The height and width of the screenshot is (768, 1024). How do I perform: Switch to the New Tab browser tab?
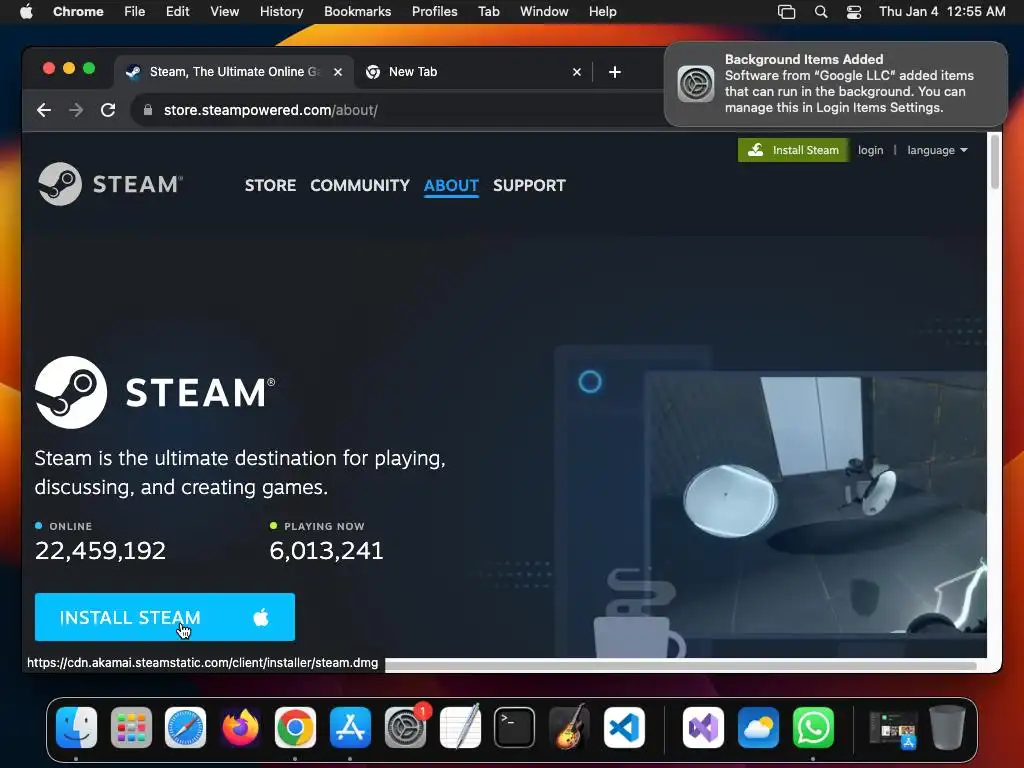pyautogui.click(x=473, y=72)
